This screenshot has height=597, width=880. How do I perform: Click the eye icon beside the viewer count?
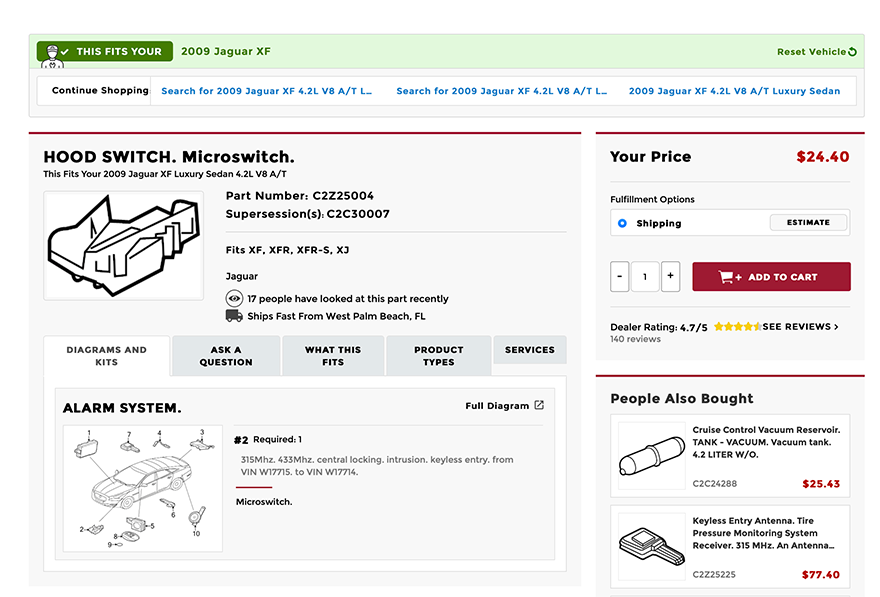tap(234, 298)
